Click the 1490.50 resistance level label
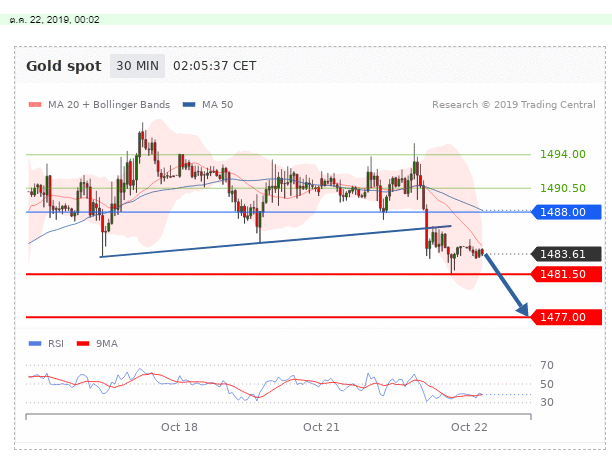The image size is (612, 459). [x=563, y=188]
